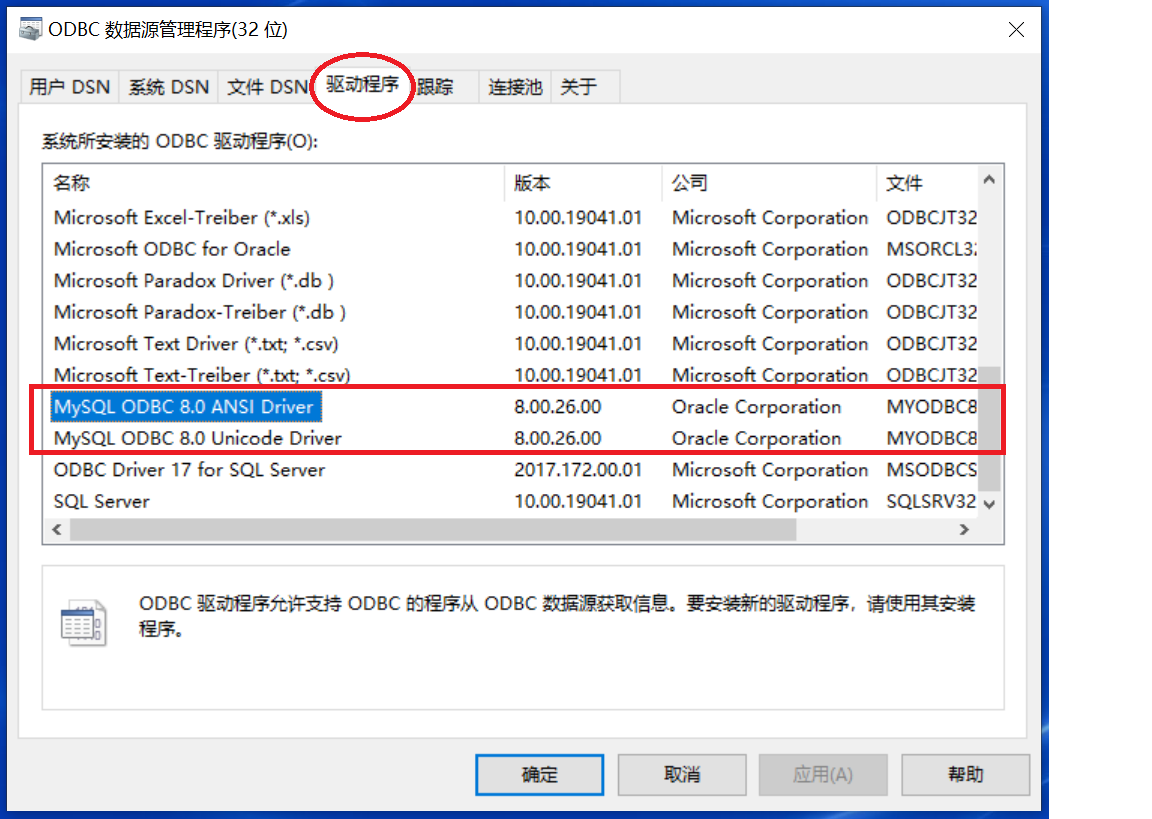The image size is (1152, 819).
Task: Click MSODBCS file cell
Action: [931, 470]
